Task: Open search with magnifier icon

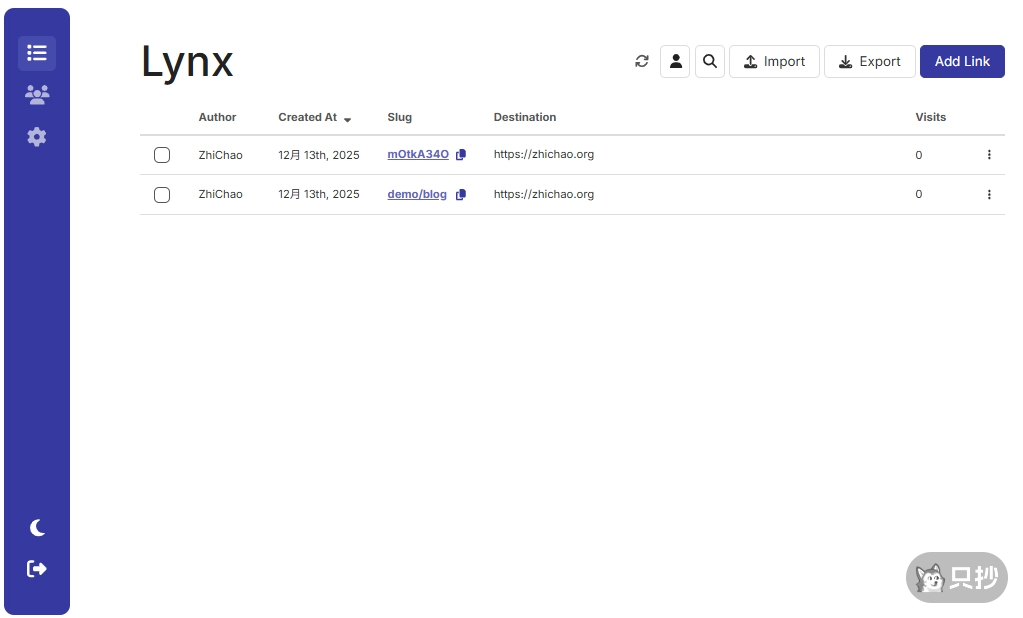Action: pos(710,61)
